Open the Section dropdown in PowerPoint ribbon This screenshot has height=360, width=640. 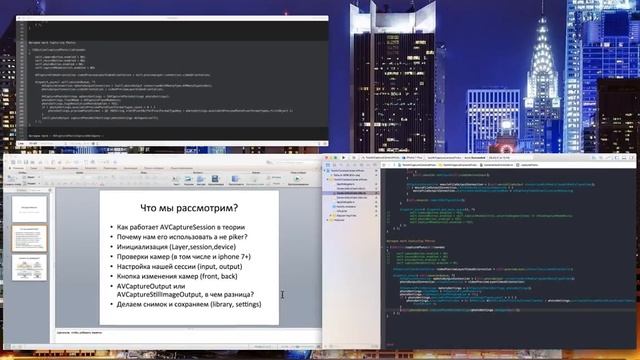click(x=32, y=183)
